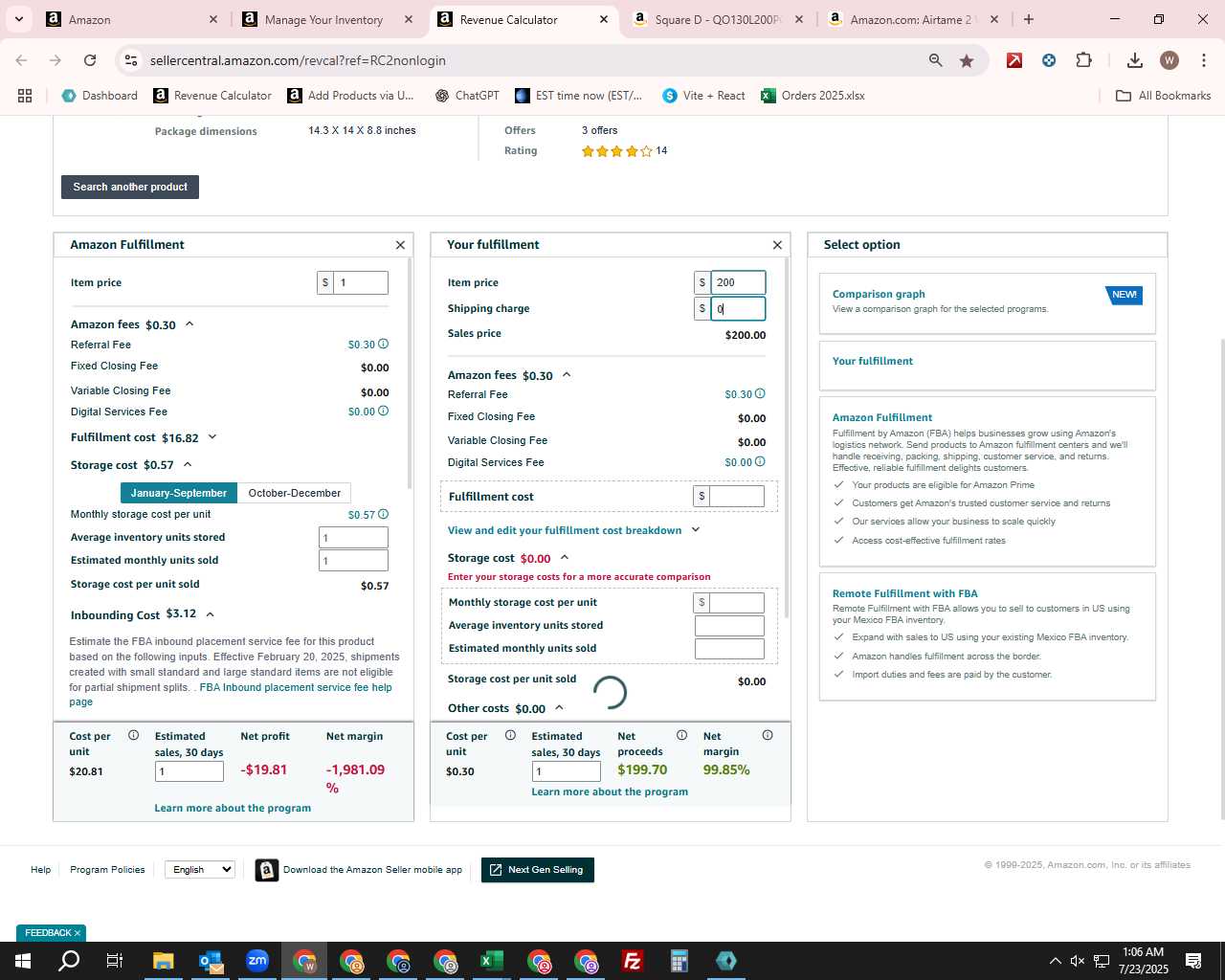The image size is (1225, 980).
Task: Click Your fulfillment Fulfillment cost input
Action: coord(737,496)
